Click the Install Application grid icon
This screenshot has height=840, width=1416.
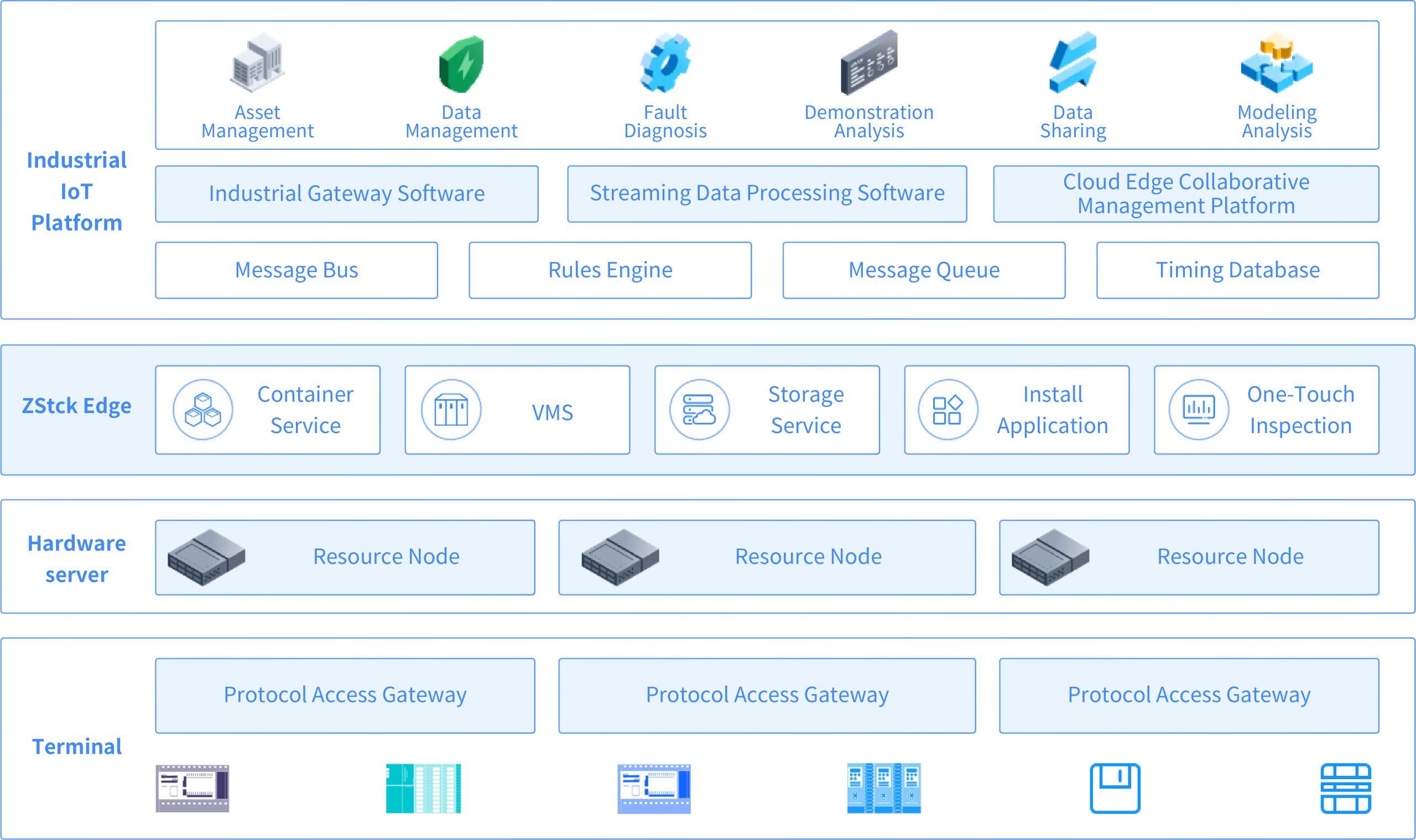pyautogui.click(x=949, y=410)
